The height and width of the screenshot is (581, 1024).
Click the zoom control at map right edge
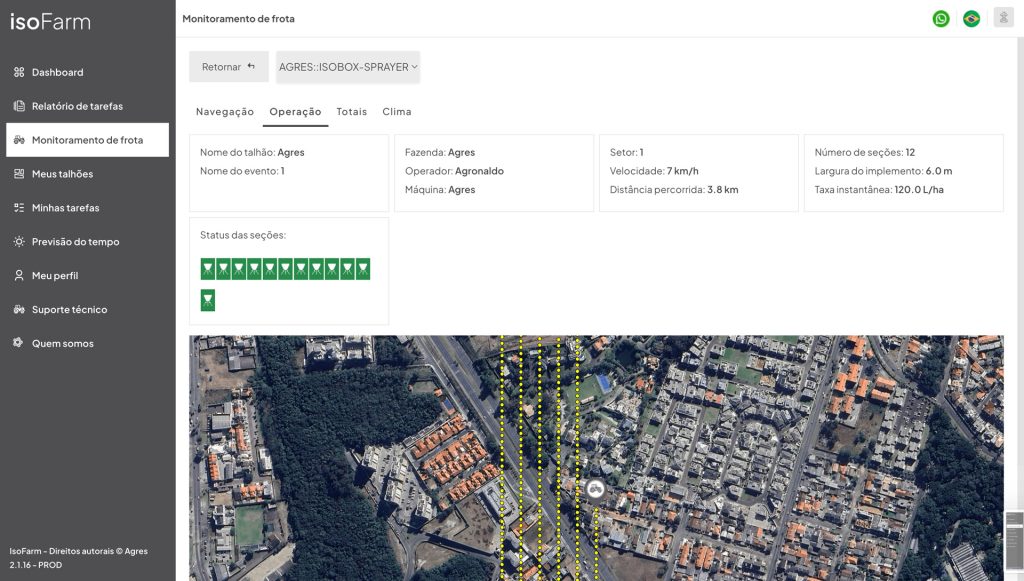[1014, 540]
